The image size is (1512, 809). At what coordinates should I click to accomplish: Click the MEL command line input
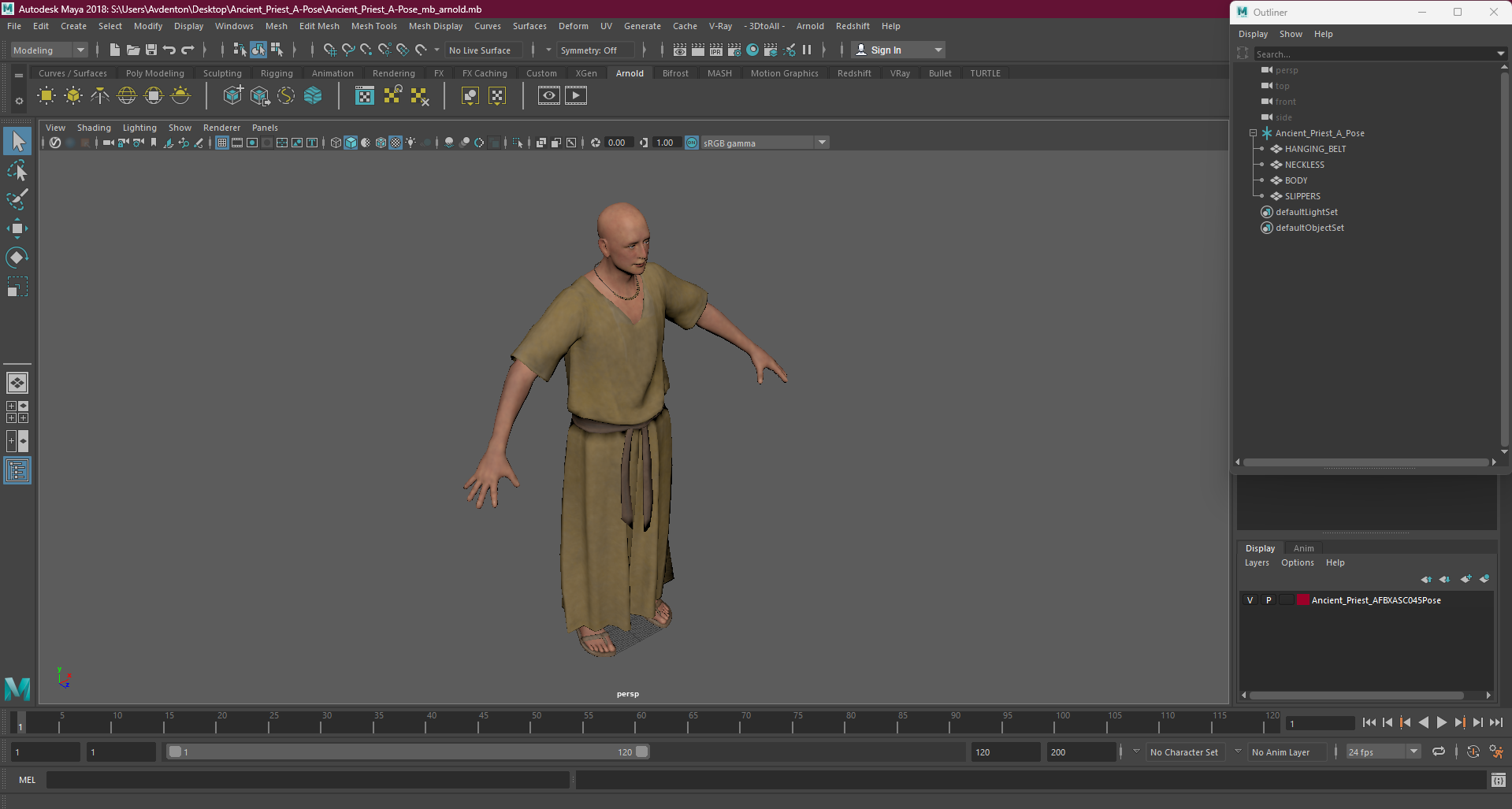click(x=307, y=780)
